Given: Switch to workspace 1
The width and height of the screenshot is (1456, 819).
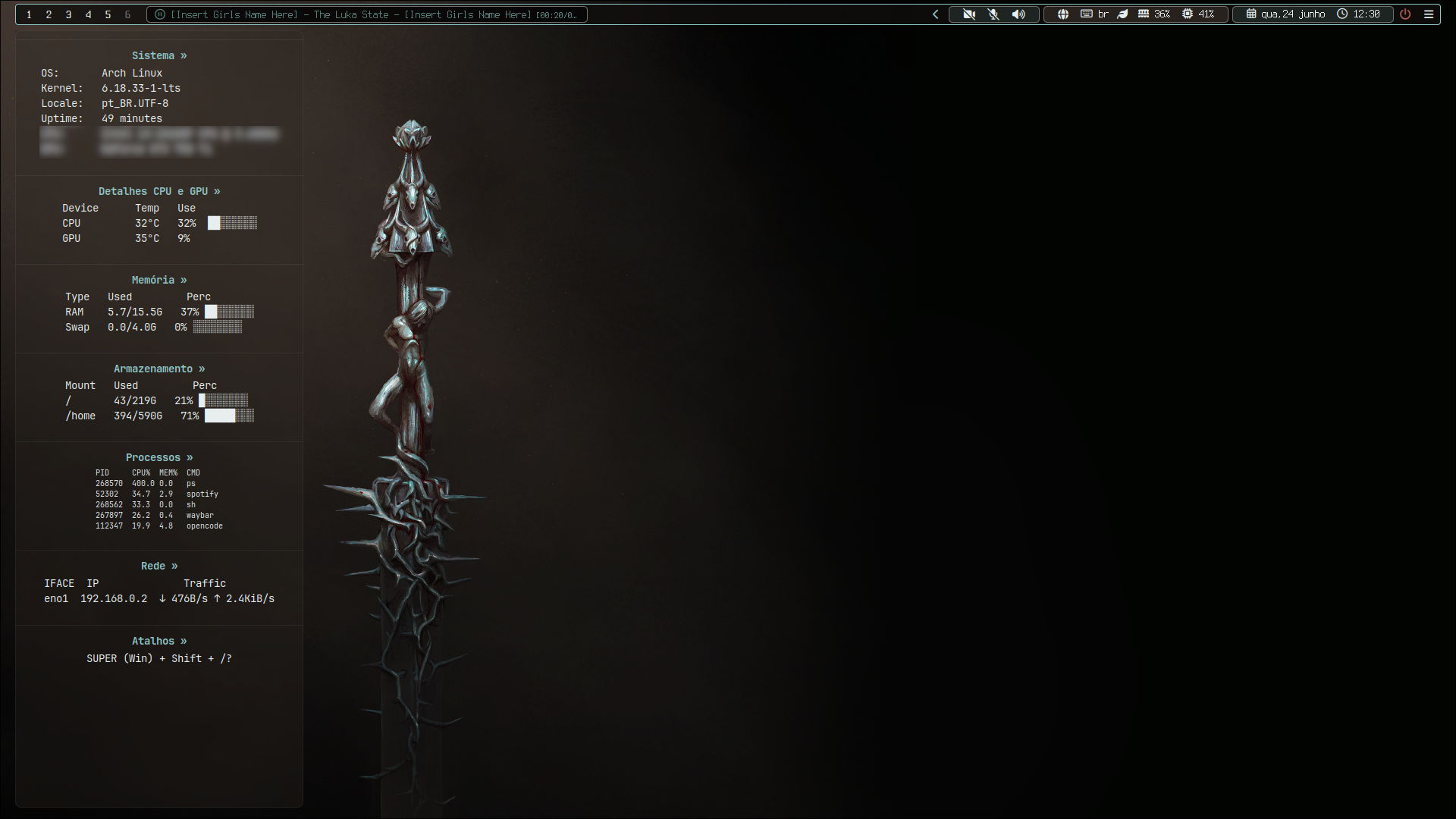Looking at the screenshot, I should [29, 14].
